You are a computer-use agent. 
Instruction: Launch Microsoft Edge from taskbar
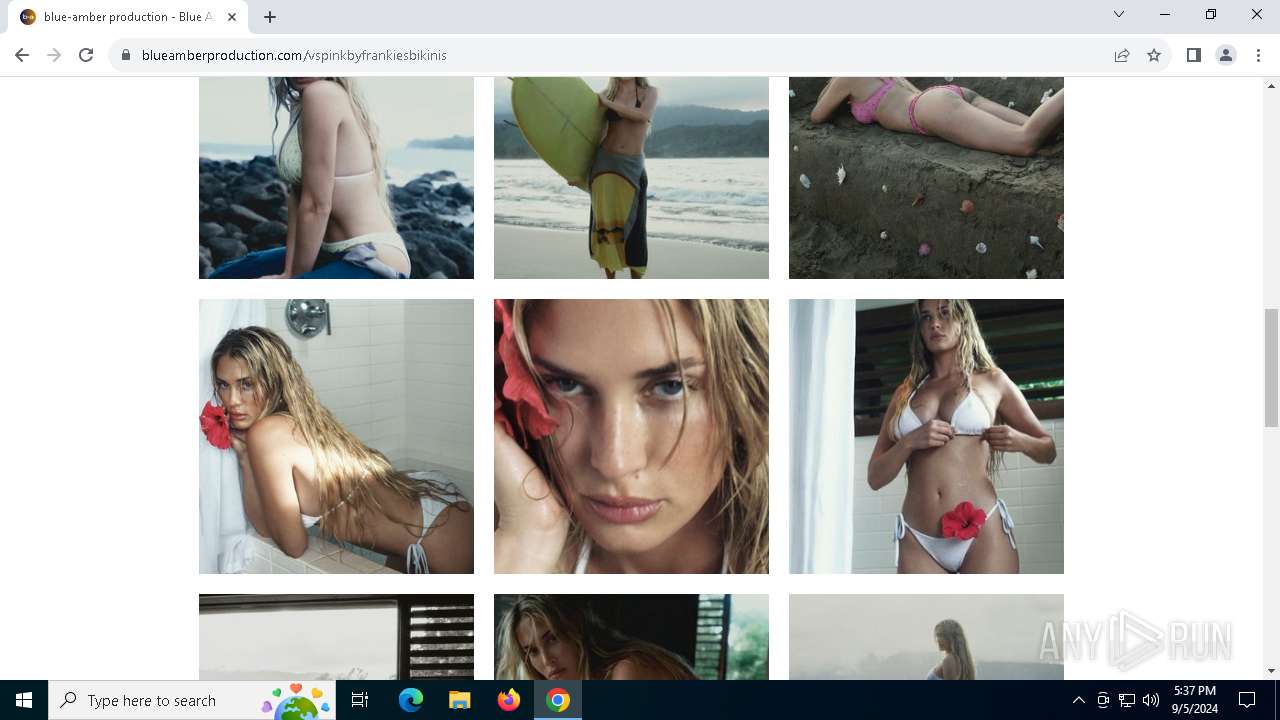pos(411,700)
